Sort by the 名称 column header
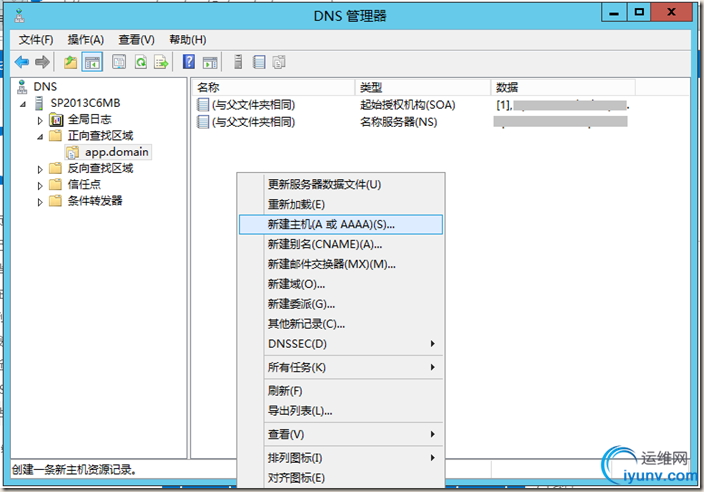The height and width of the screenshot is (492, 704). 273,88
